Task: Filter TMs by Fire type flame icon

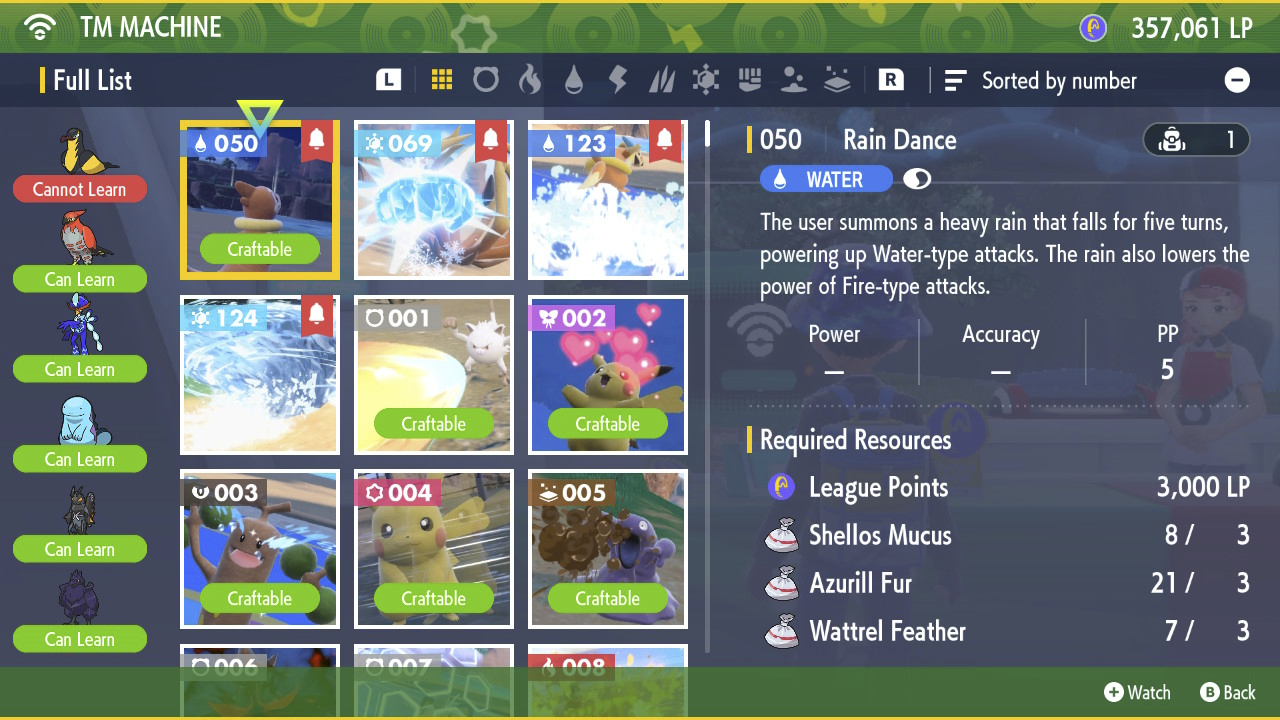Action: click(530, 80)
